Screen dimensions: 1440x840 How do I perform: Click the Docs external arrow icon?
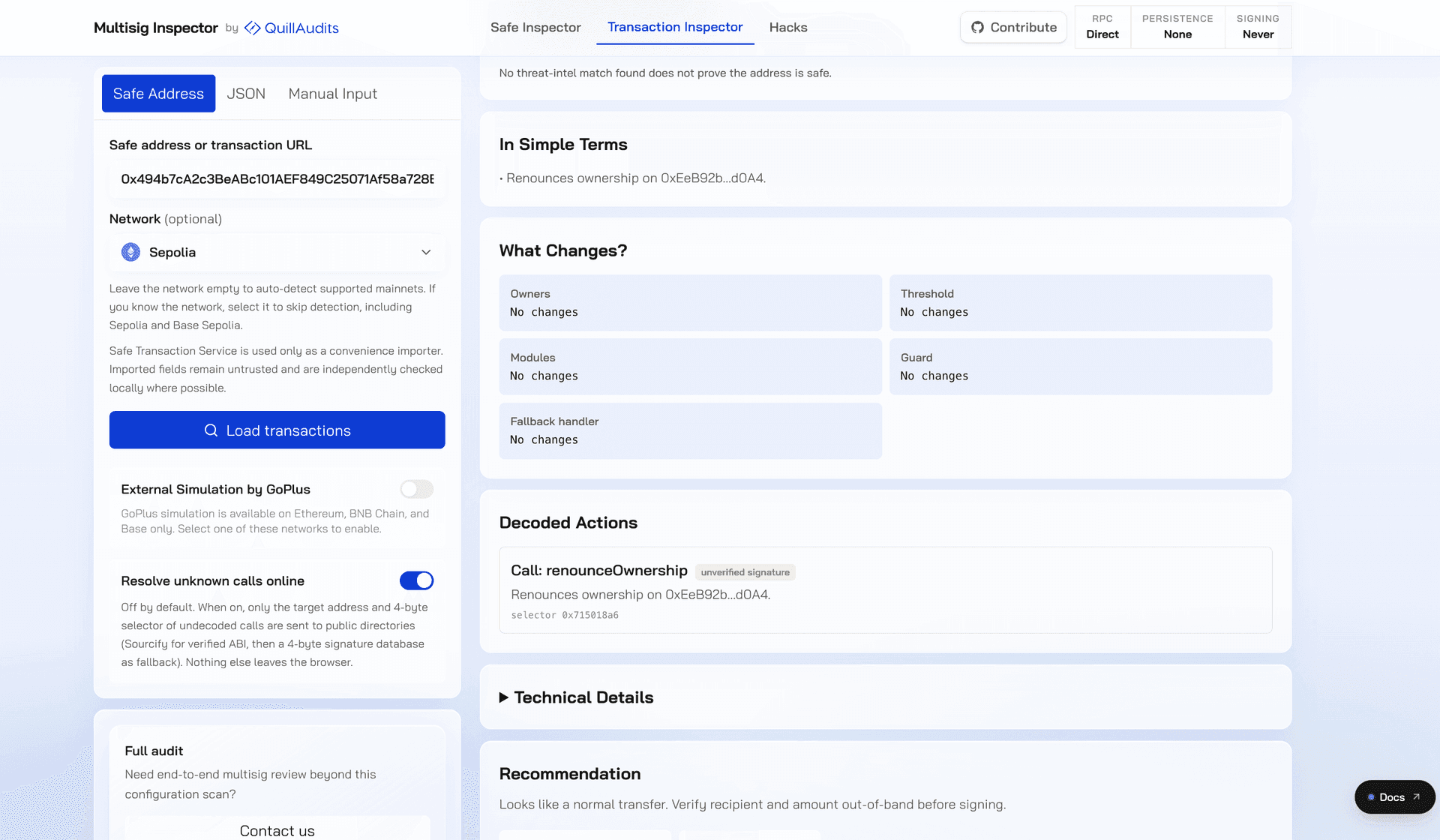pyautogui.click(x=1416, y=797)
